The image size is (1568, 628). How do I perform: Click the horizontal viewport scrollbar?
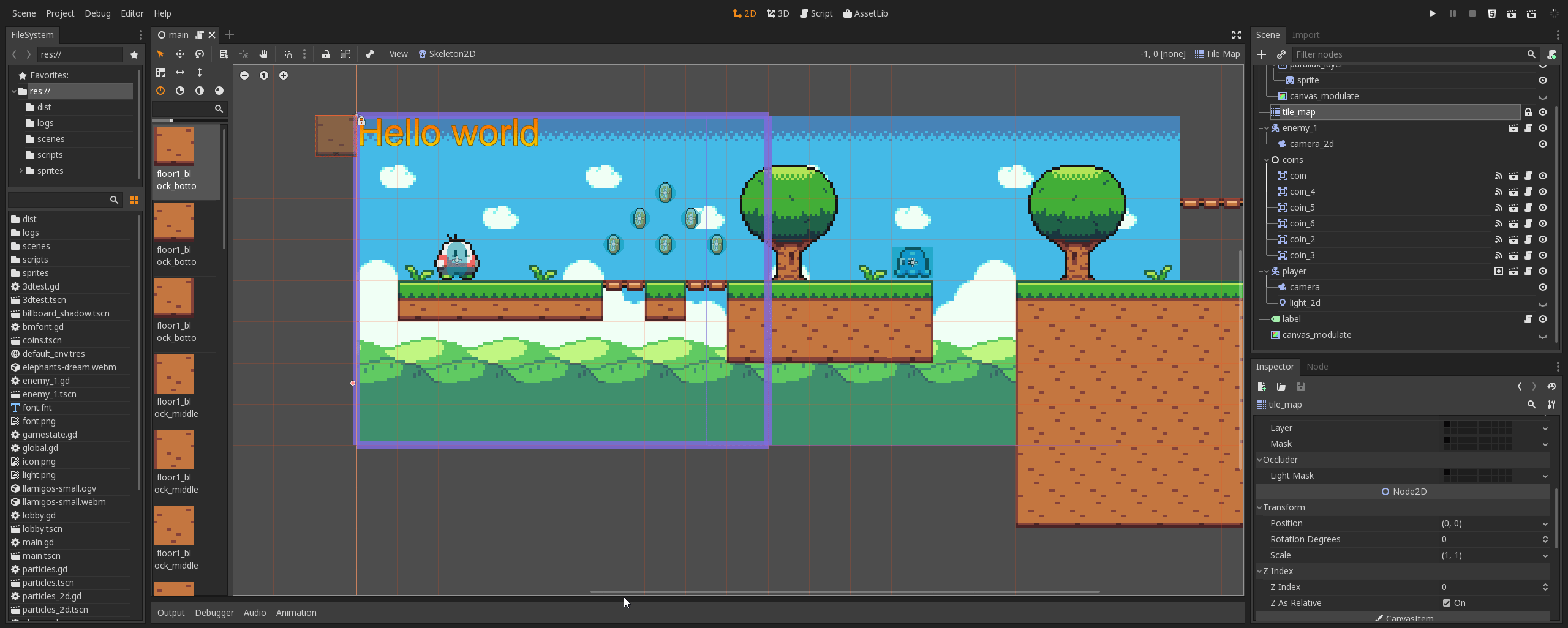[x=845, y=592]
